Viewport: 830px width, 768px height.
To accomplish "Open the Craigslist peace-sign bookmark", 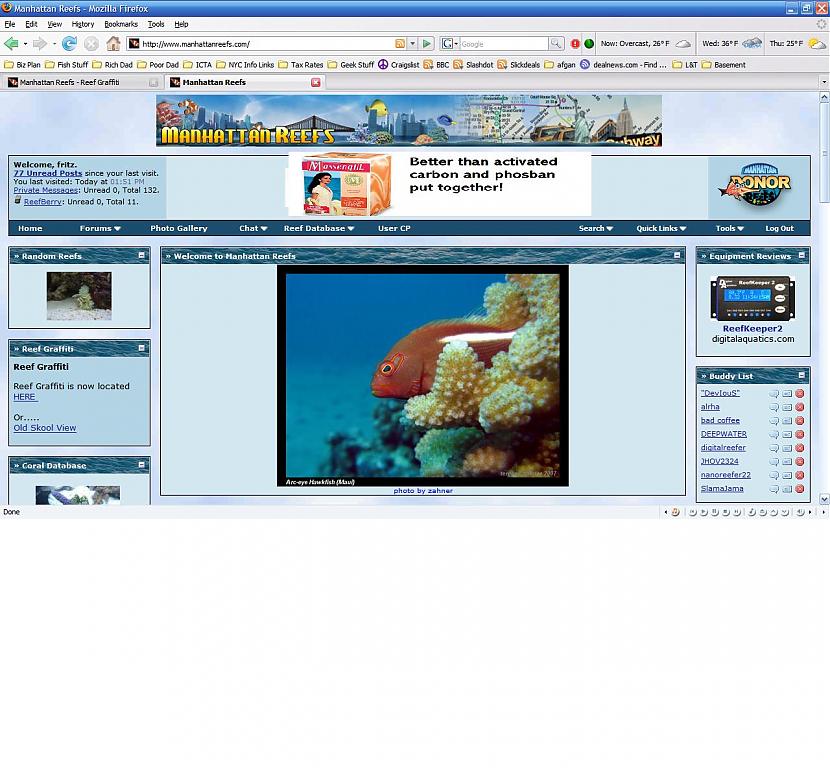I will [x=398, y=65].
